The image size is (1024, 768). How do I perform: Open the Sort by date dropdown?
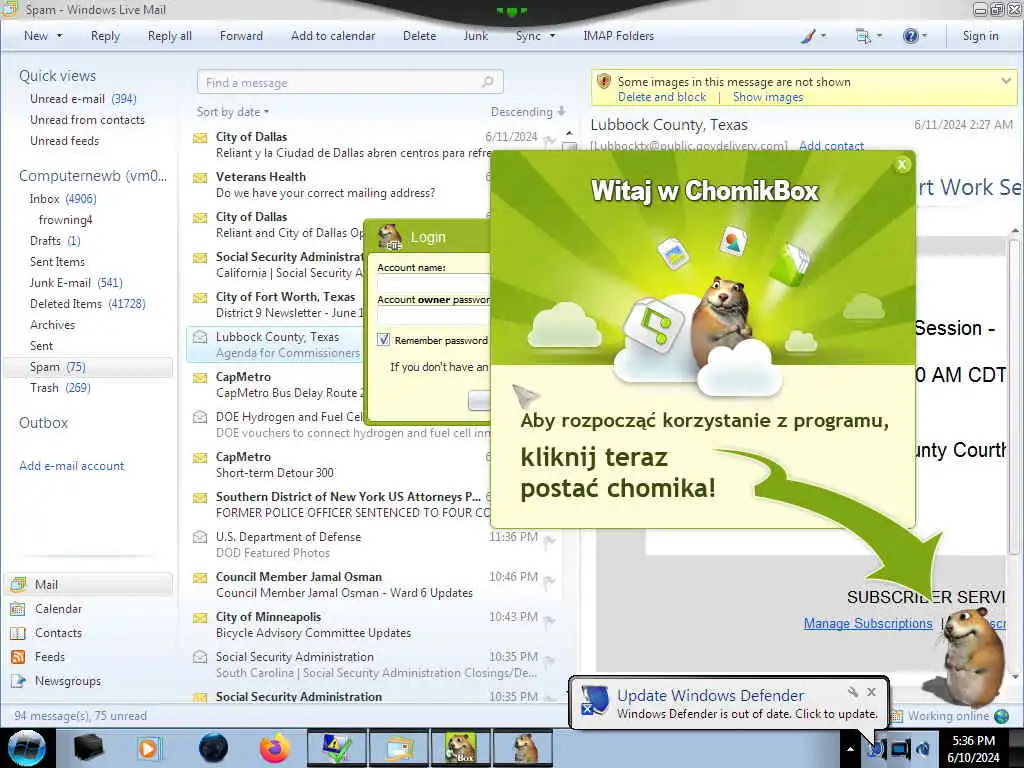pos(232,112)
